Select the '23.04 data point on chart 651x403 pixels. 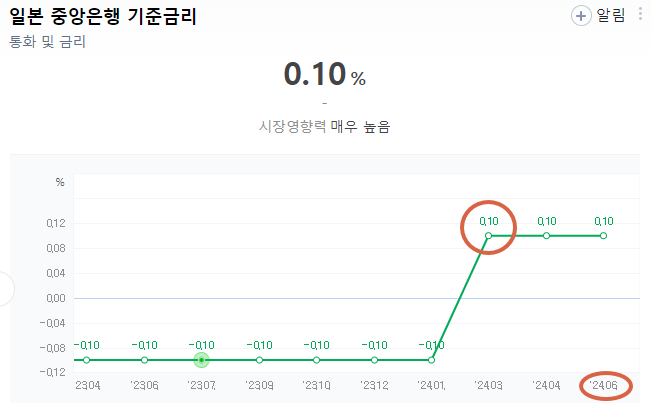coord(86,360)
